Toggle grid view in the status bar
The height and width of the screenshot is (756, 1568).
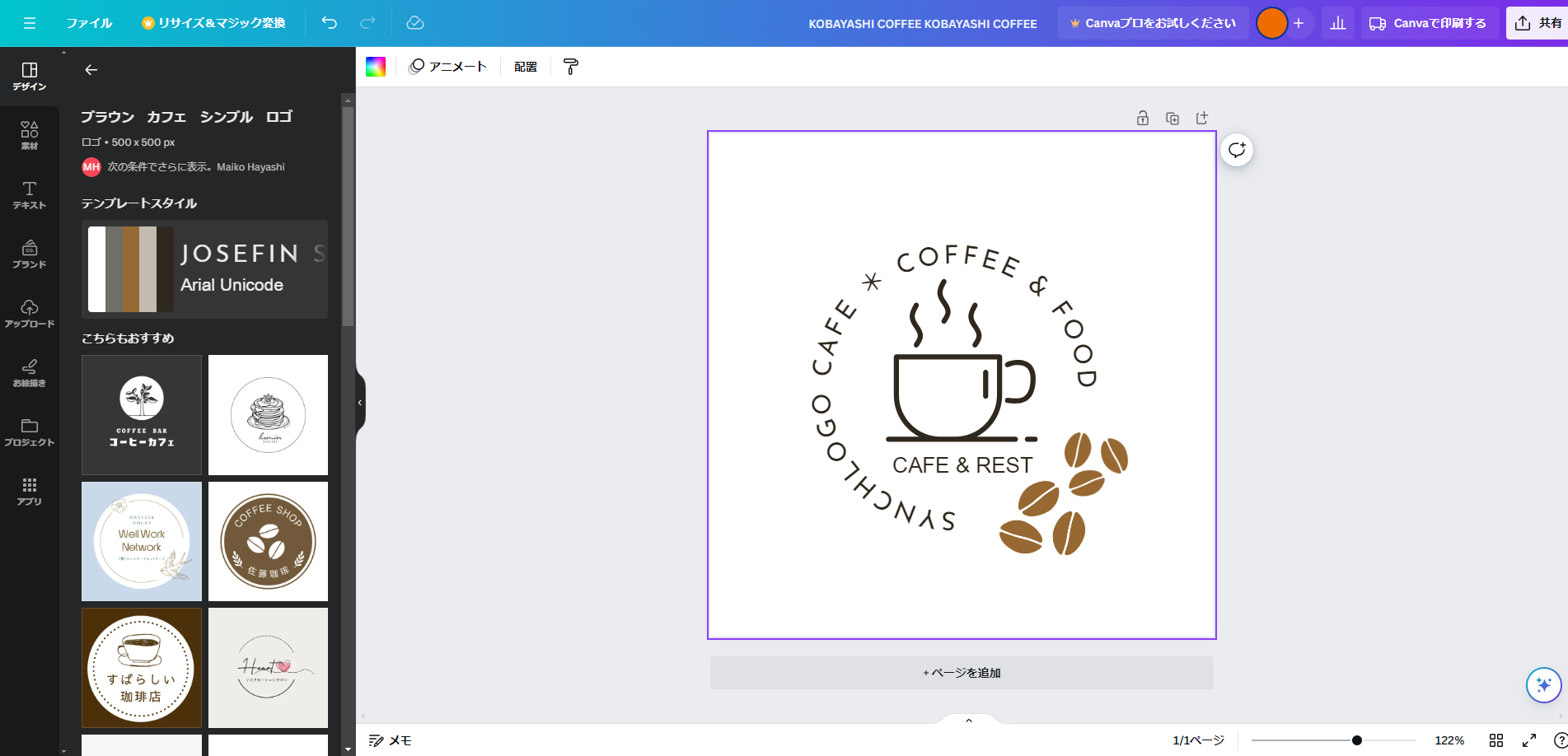coord(1498,740)
